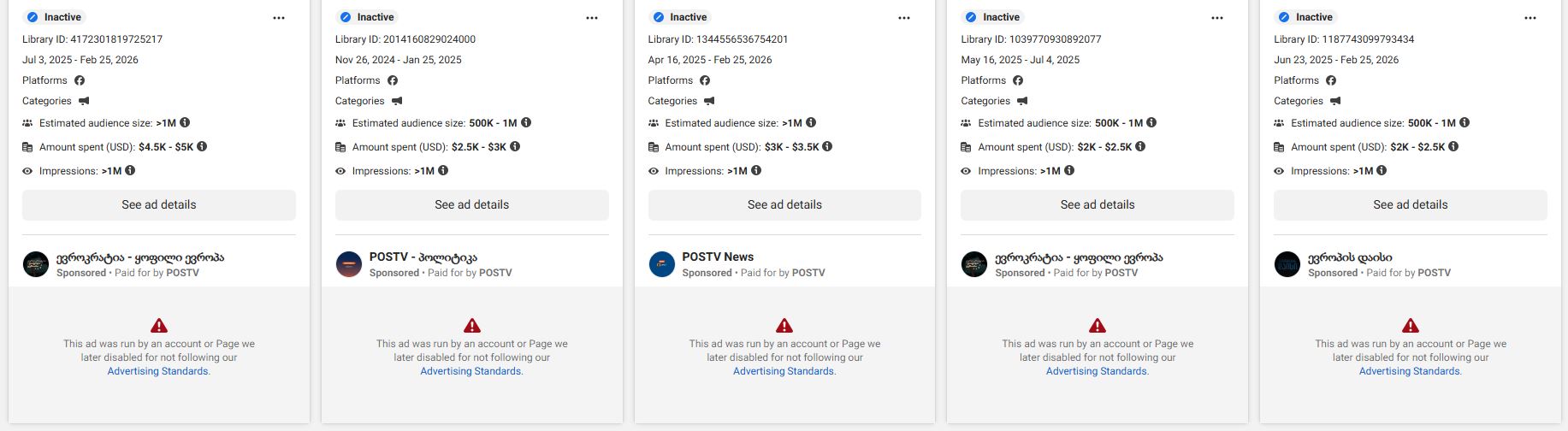Open POSTV News page name

pos(718,257)
